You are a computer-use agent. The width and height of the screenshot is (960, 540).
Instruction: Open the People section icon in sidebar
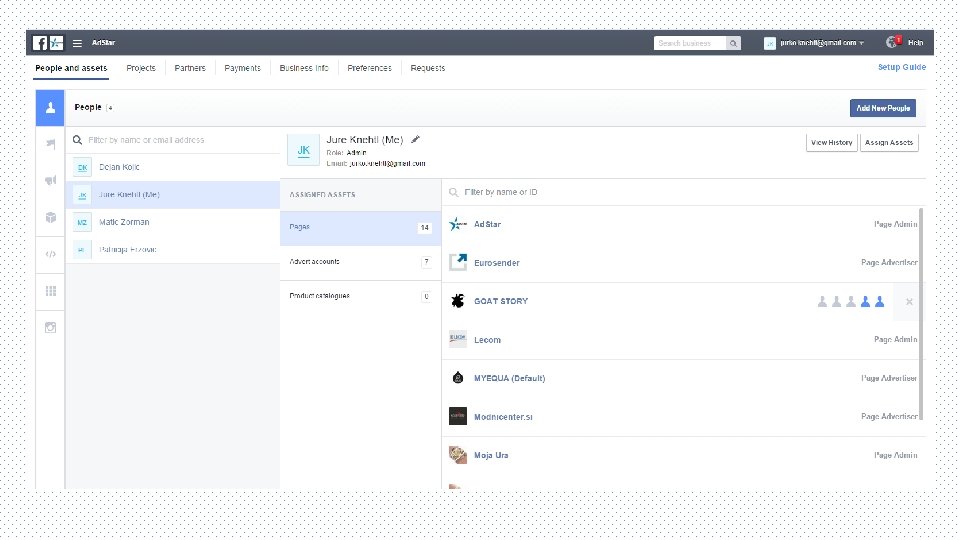[x=50, y=108]
